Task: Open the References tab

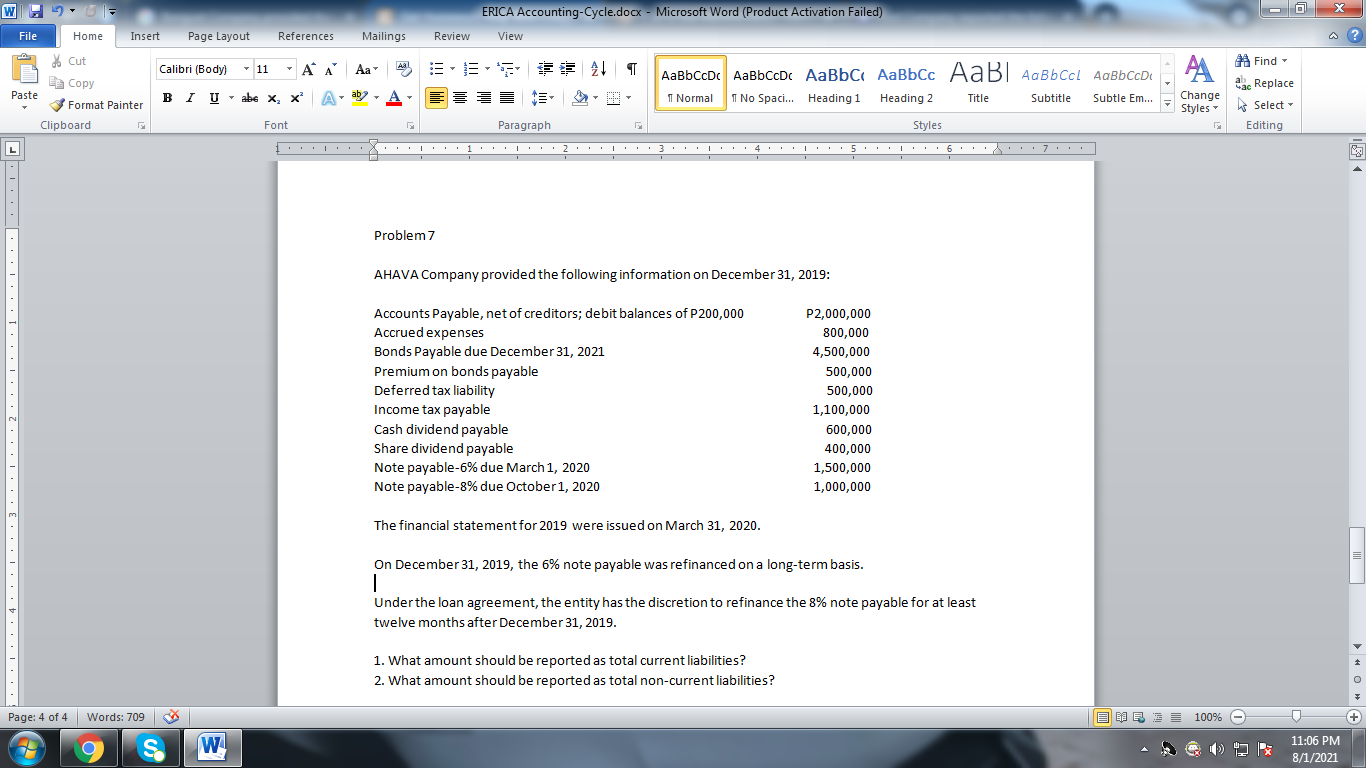Action: coord(305,36)
